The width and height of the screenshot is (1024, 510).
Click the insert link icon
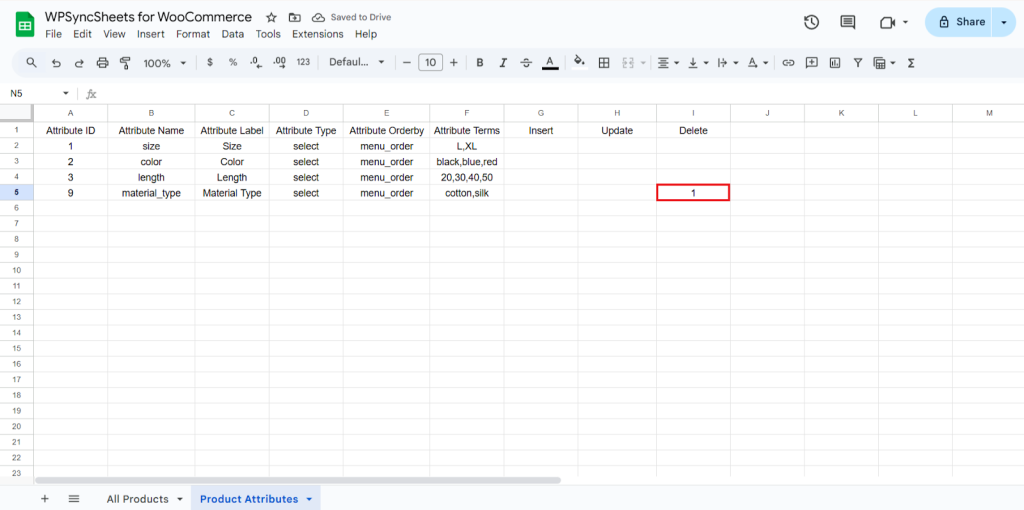point(788,63)
